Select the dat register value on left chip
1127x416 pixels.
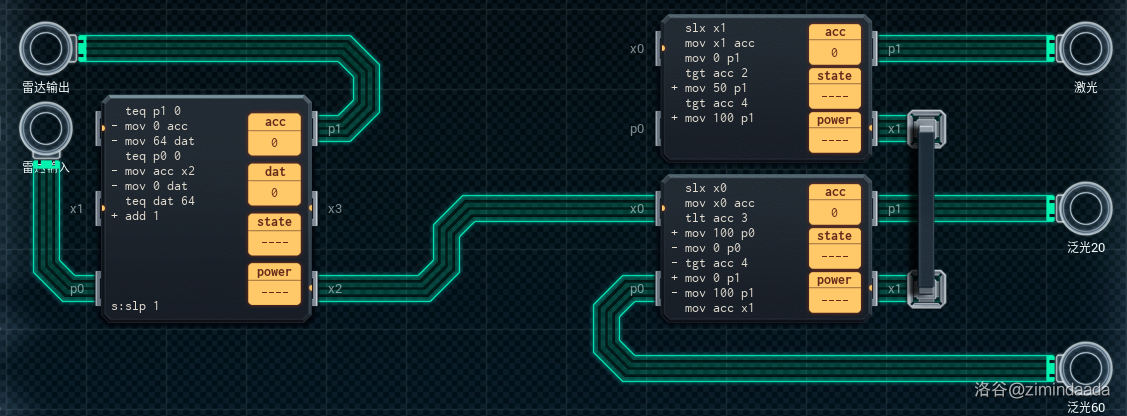pyautogui.click(x=274, y=193)
